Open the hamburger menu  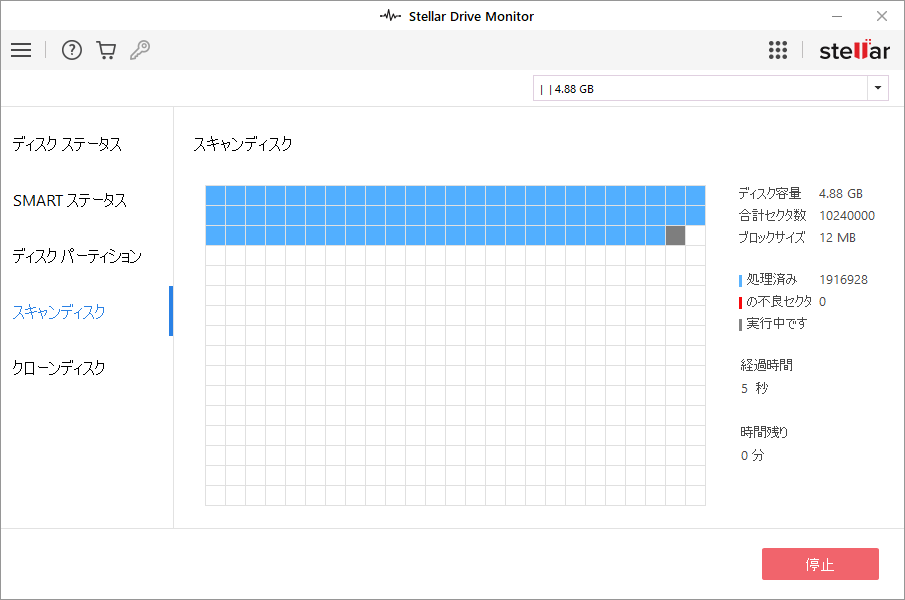click(x=21, y=50)
